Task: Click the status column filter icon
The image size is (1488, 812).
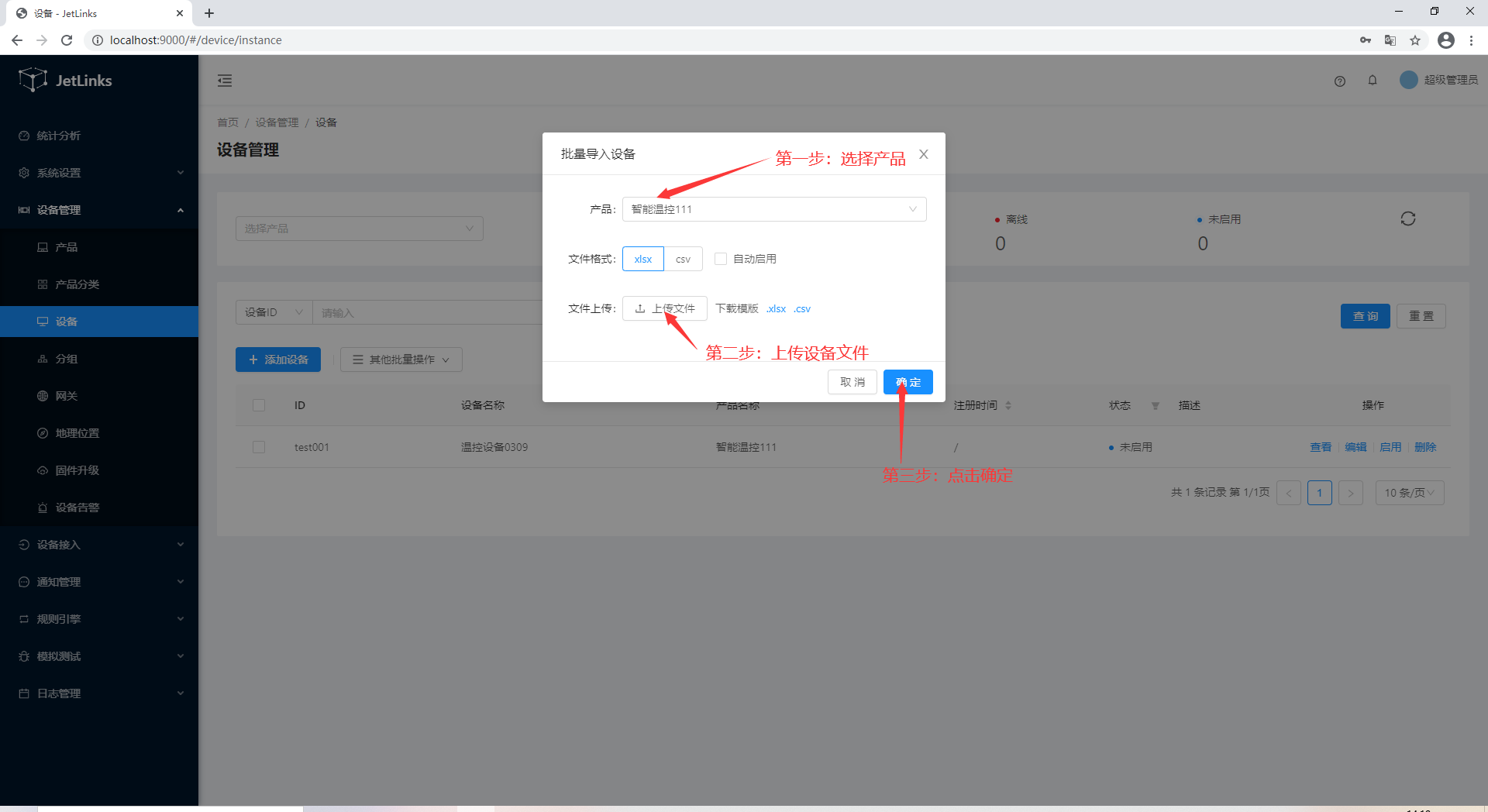Action: 1155,406
